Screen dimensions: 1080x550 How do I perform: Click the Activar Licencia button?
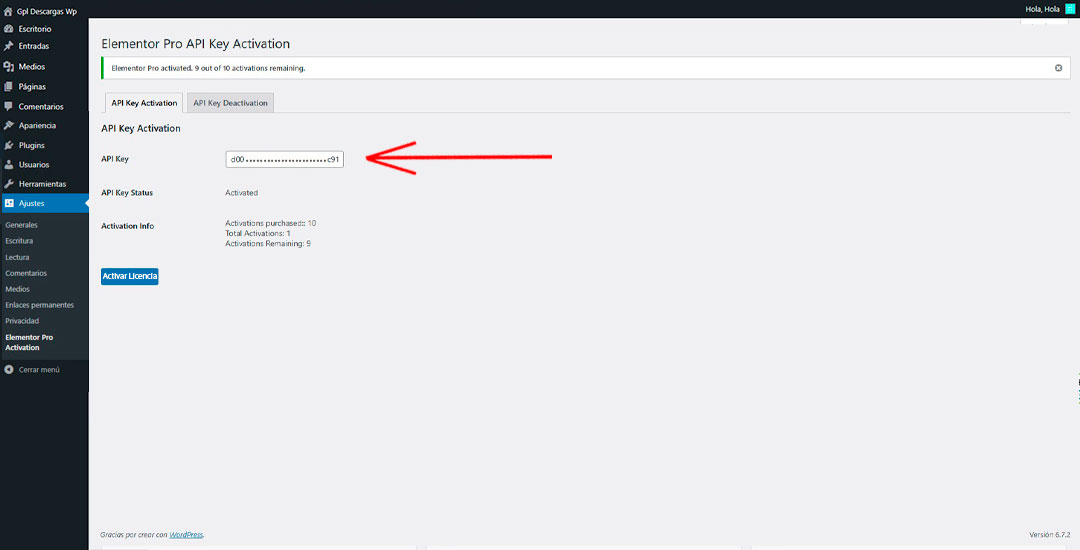pyautogui.click(x=129, y=276)
